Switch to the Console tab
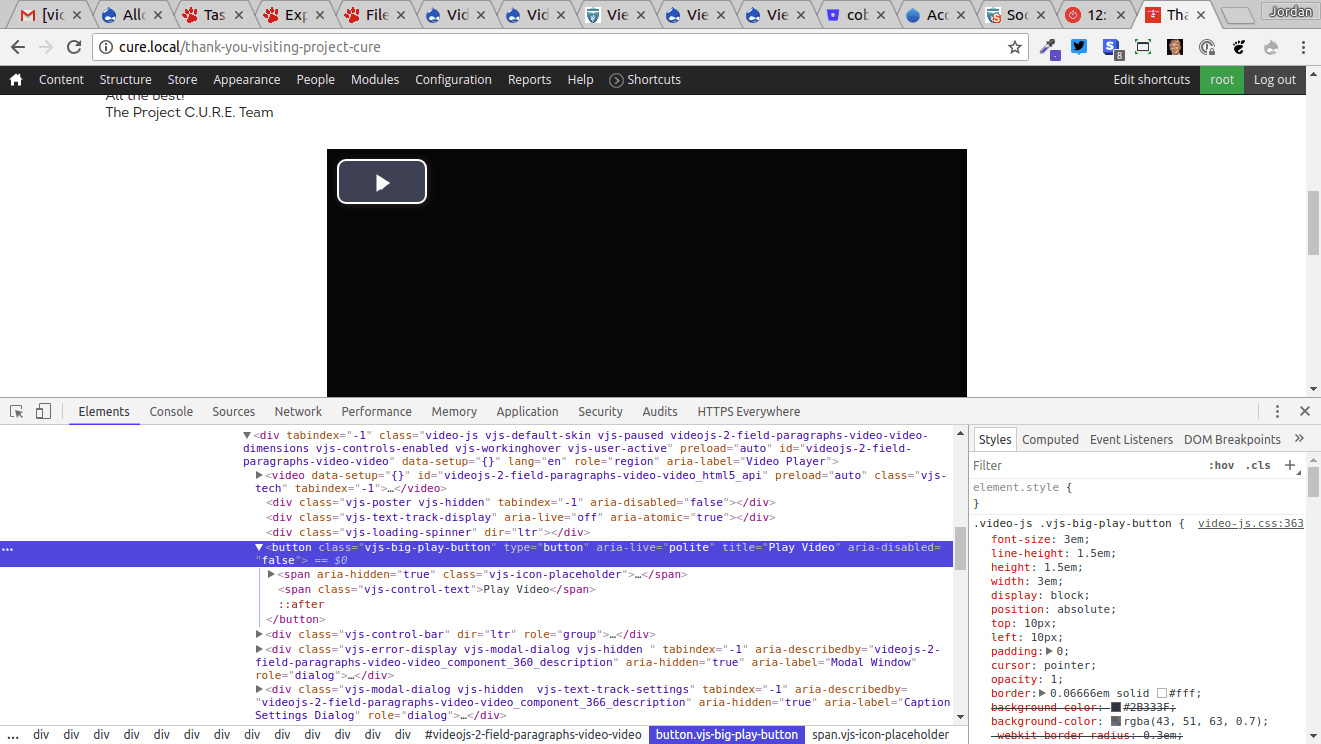Viewport: 1321px width, 744px height. (170, 410)
